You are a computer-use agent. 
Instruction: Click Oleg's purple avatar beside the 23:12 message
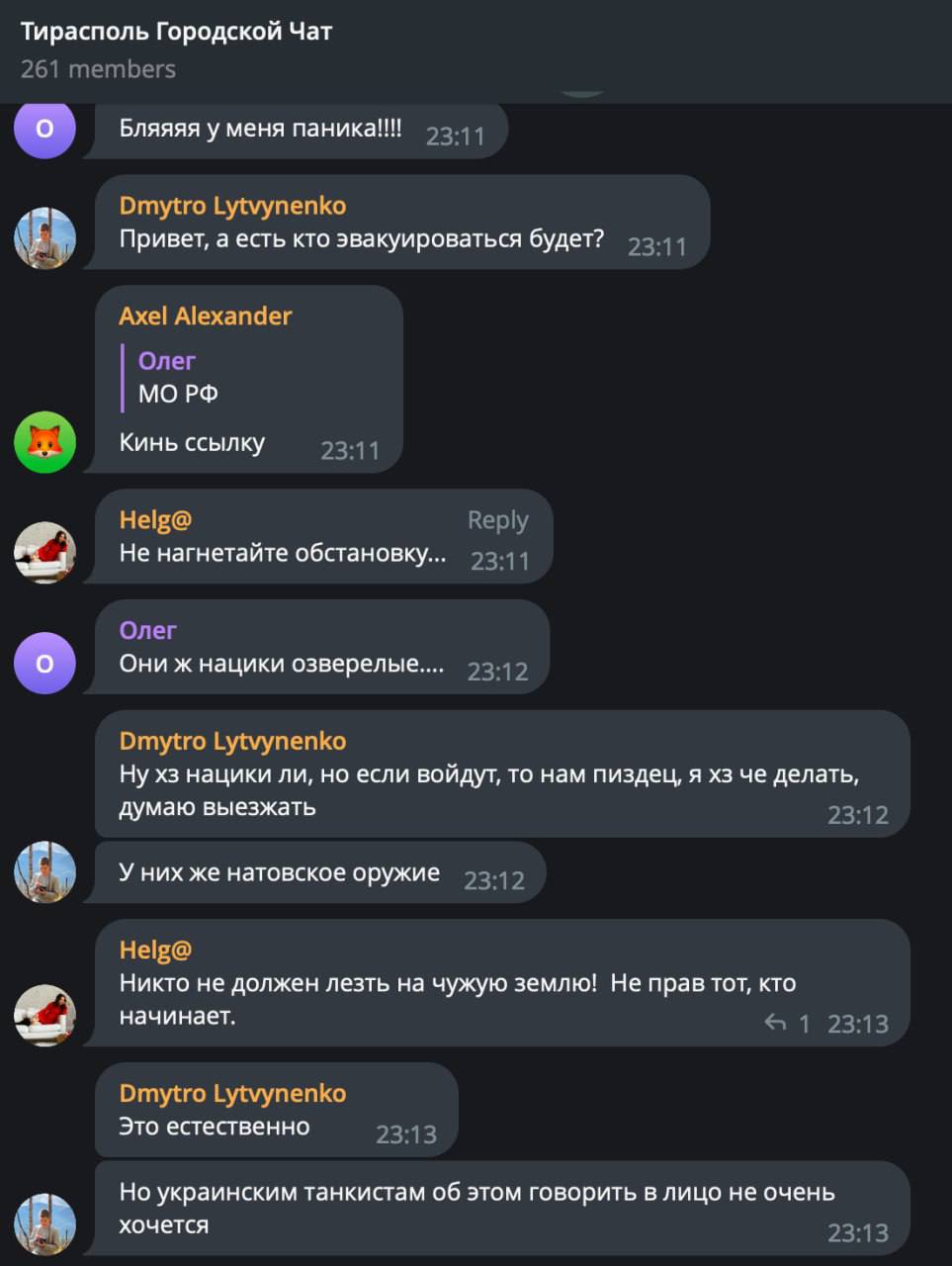coord(44,663)
